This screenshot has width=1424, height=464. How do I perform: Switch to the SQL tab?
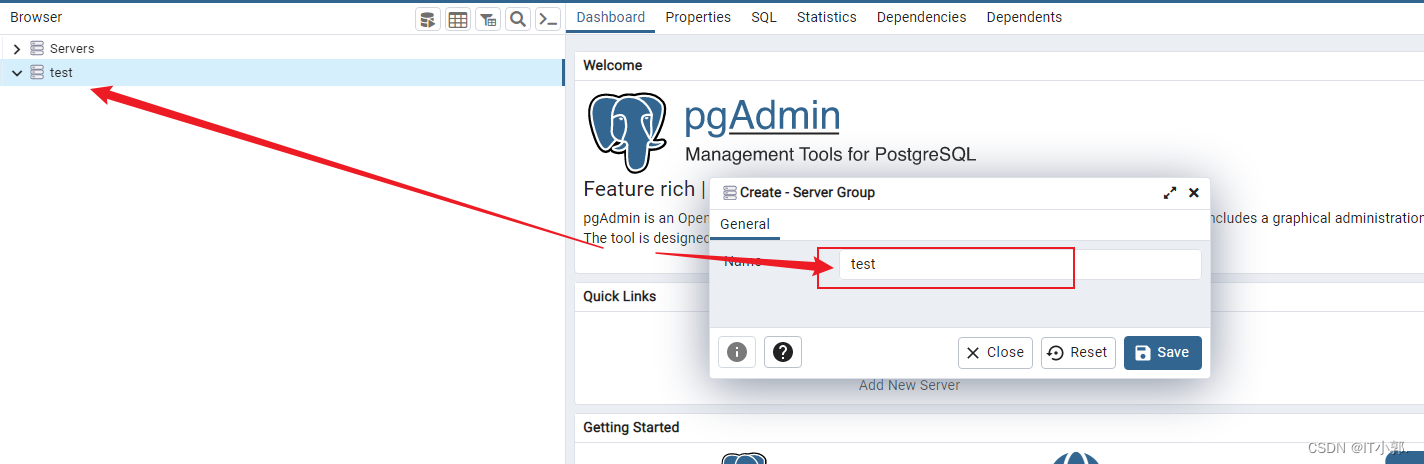pos(764,17)
